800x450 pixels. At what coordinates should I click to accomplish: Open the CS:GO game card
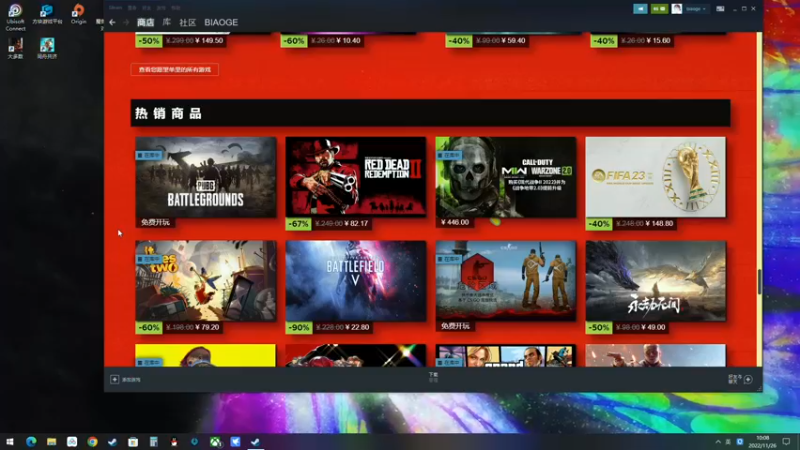click(x=506, y=281)
